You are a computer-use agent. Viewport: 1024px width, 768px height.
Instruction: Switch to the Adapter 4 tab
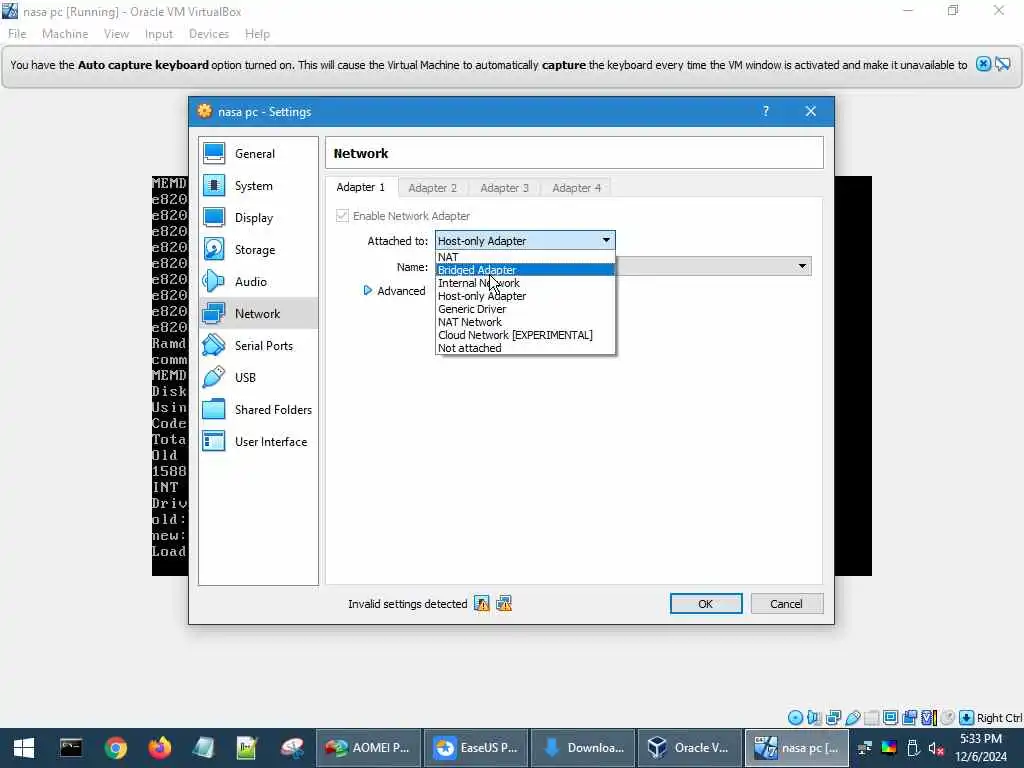(577, 188)
